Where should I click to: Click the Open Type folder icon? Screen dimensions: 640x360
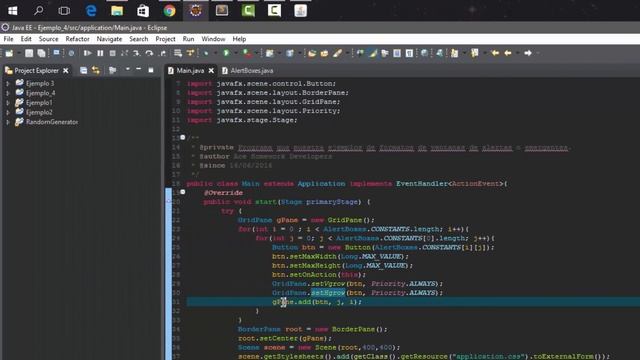[x=312, y=53]
